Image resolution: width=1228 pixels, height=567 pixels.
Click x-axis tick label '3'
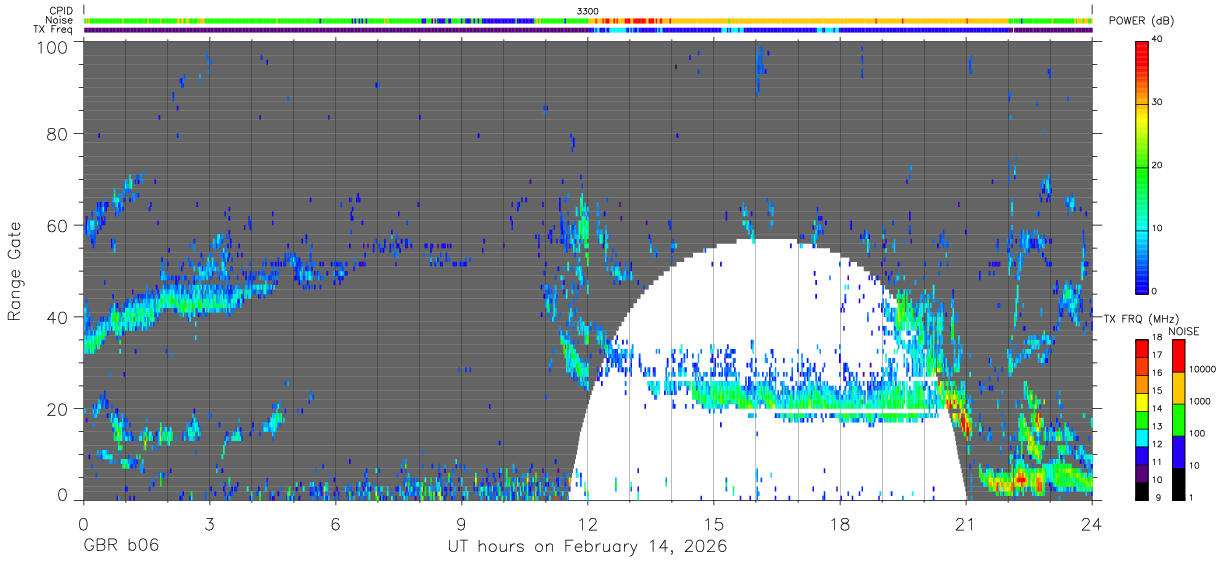[210, 523]
